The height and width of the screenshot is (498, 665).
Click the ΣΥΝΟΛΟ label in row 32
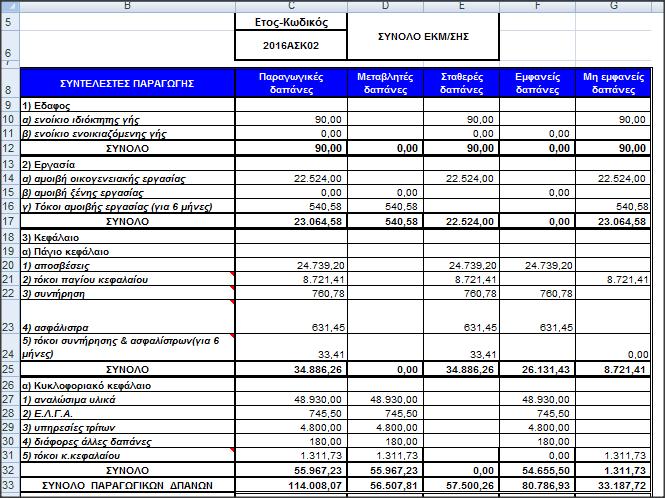[x=127, y=470]
